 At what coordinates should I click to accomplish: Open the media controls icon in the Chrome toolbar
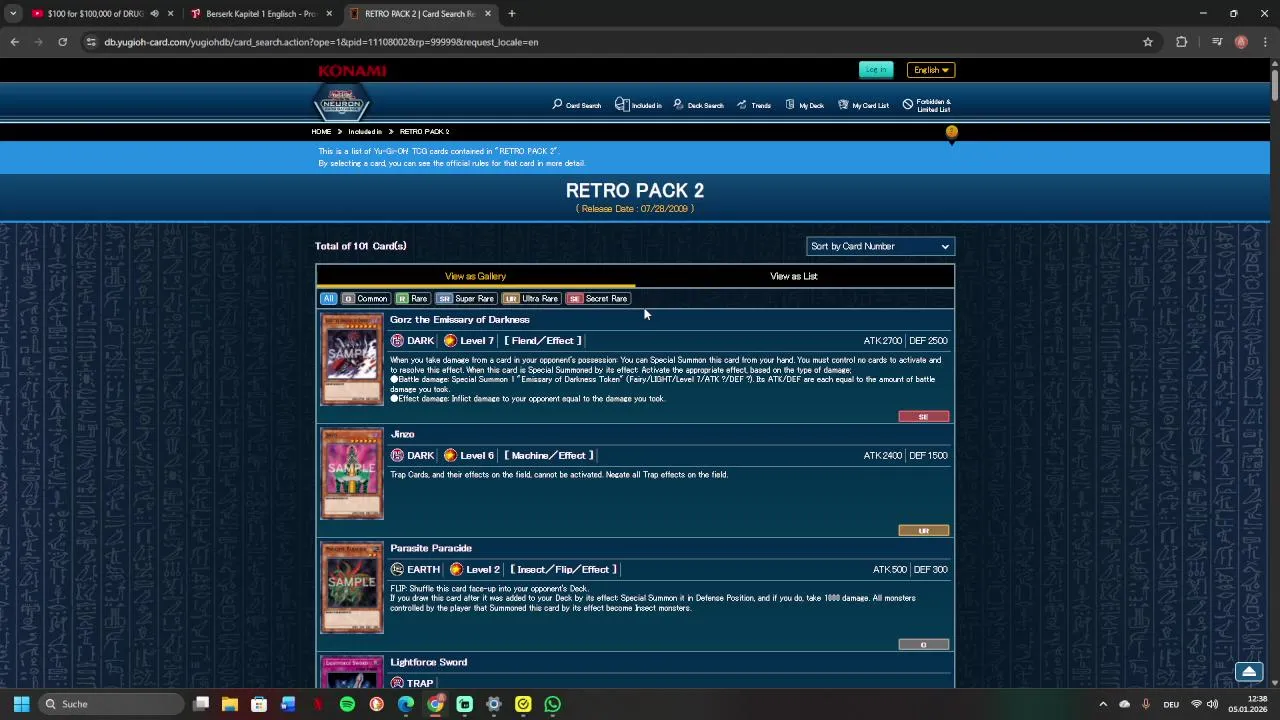click(1217, 42)
